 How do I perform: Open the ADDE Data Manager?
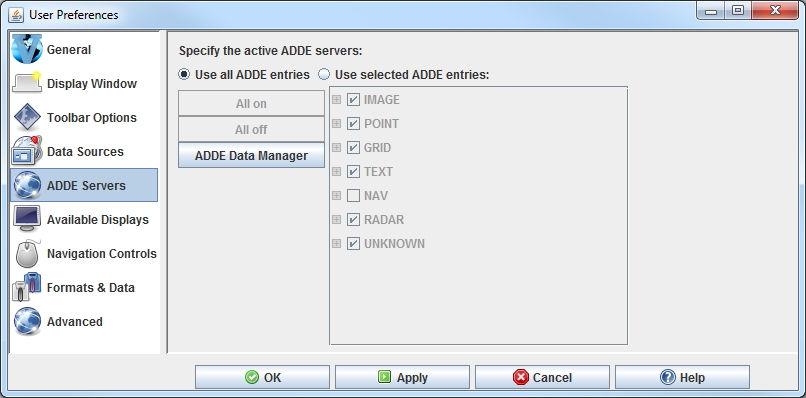pyautogui.click(x=251, y=155)
